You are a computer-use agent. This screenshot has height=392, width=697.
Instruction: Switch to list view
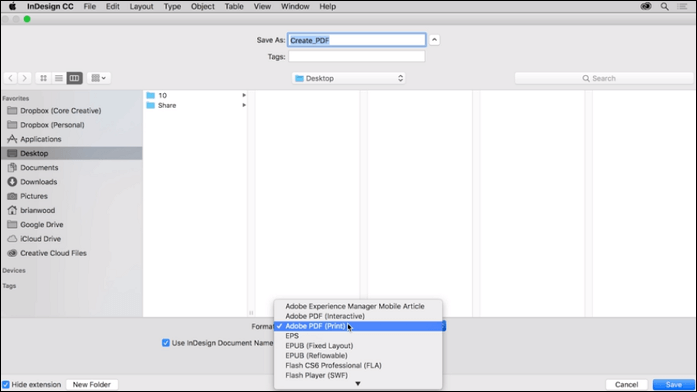(x=59, y=78)
